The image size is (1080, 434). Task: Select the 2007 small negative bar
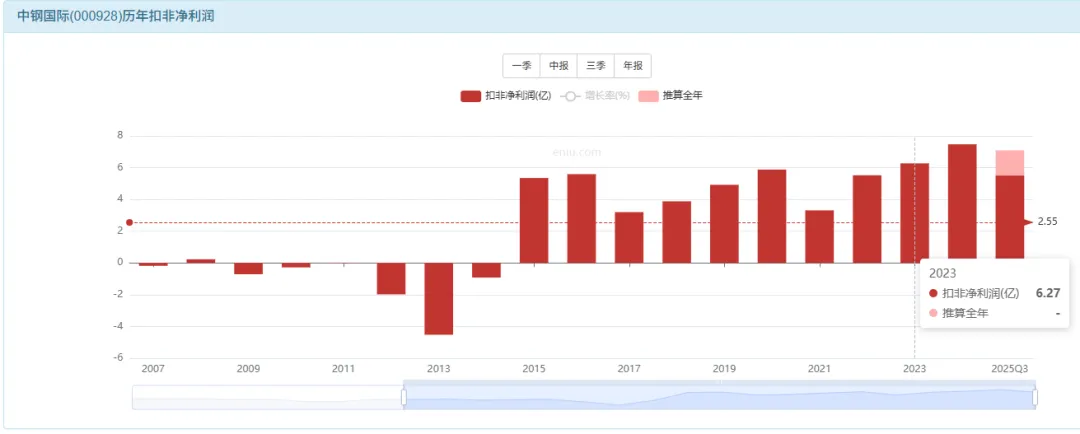click(154, 265)
